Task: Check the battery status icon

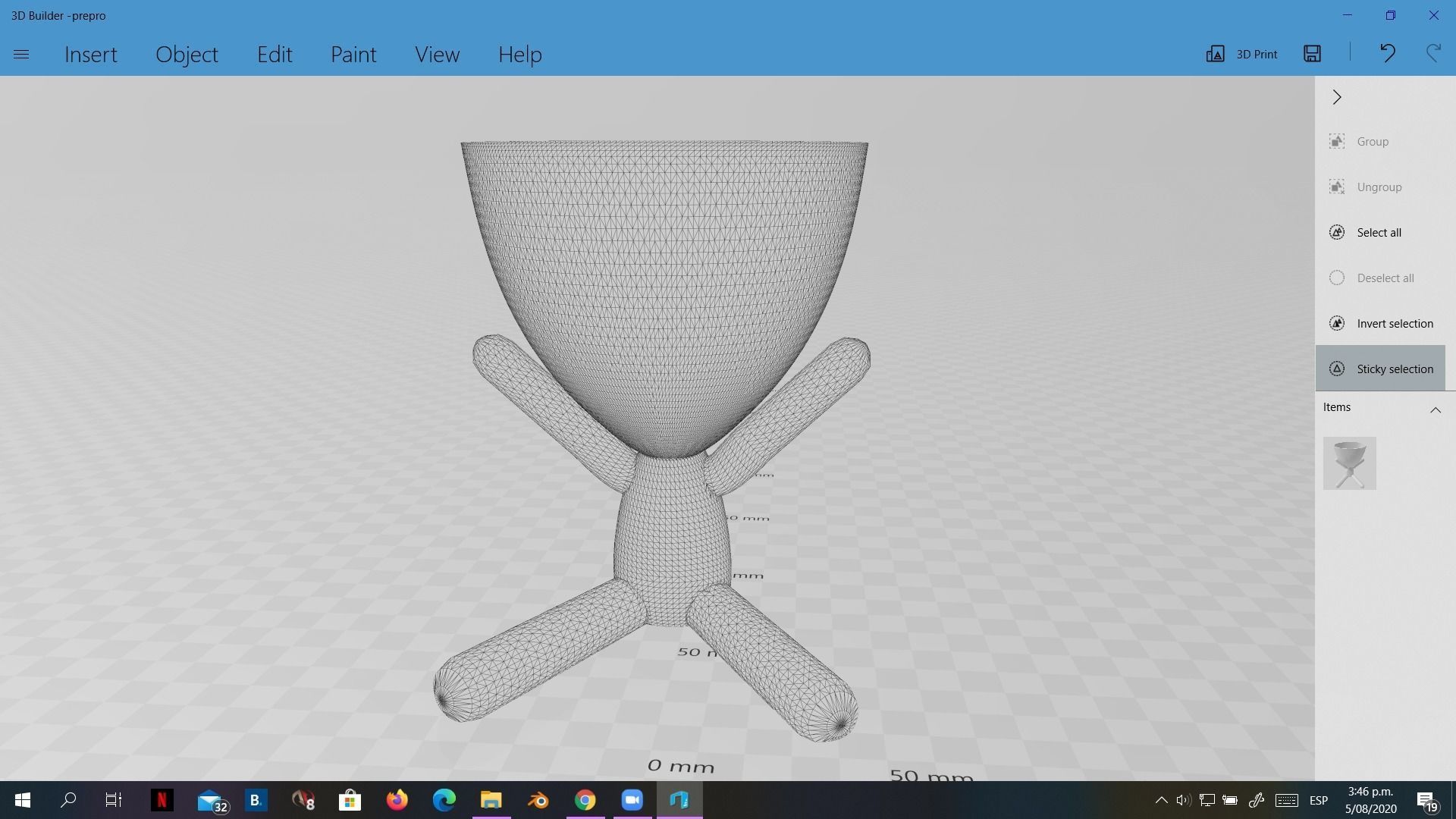Action: [x=1230, y=800]
